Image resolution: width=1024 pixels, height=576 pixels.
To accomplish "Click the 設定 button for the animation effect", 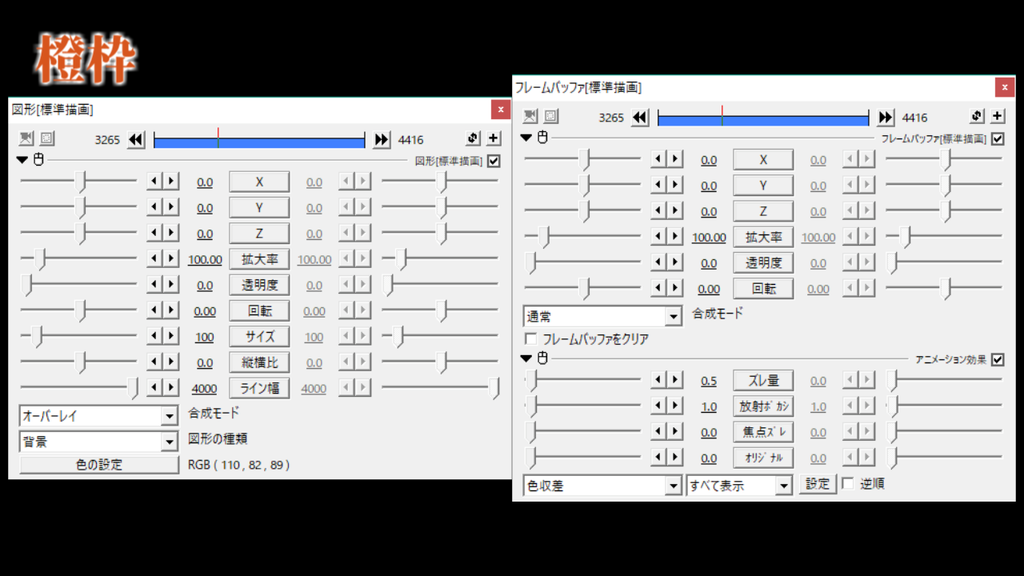I will [x=816, y=483].
